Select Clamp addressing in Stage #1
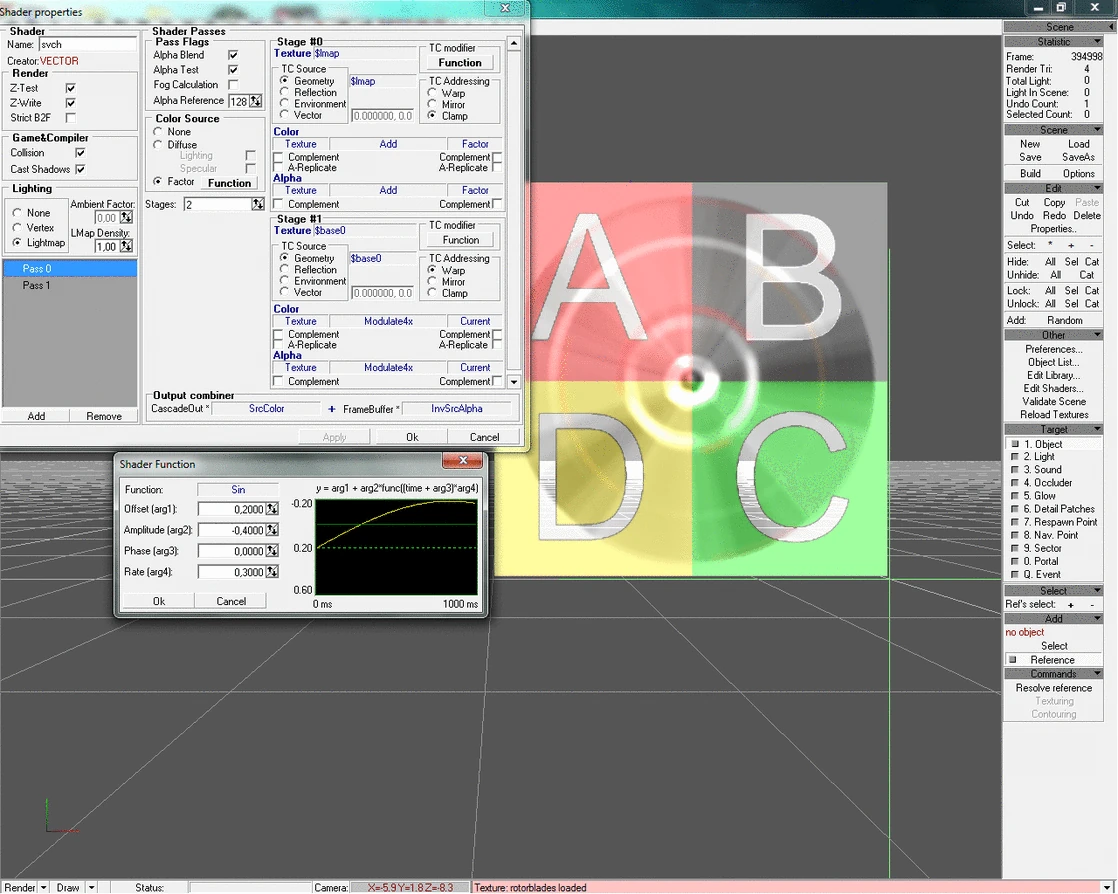Image resolution: width=1118 pixels, height=894 pixels. [x=432, y=293]
